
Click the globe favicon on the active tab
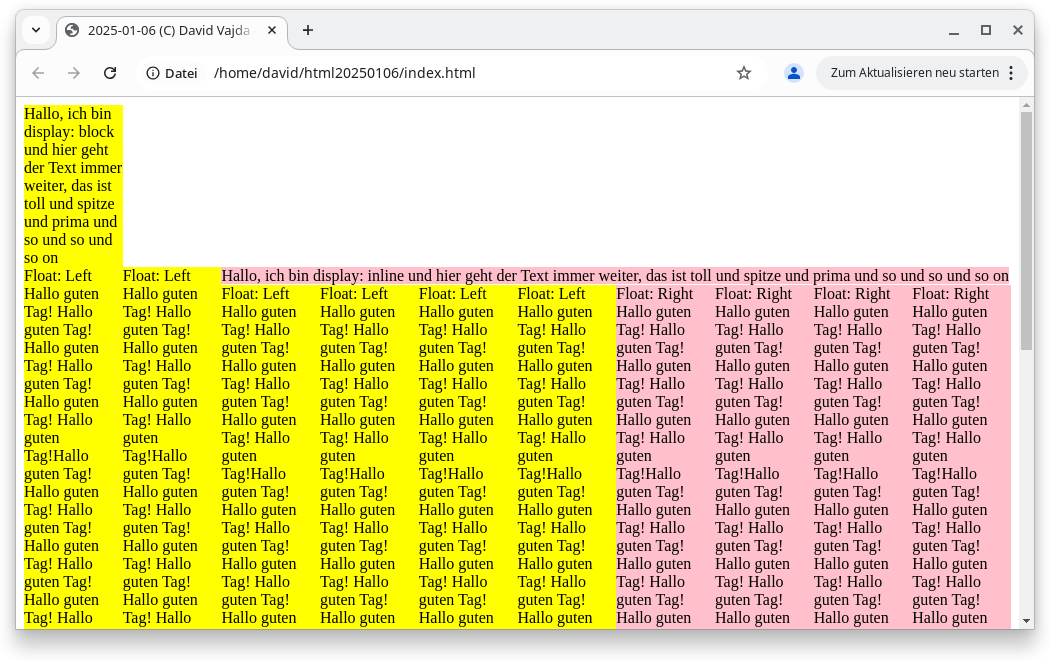(71, 30)
